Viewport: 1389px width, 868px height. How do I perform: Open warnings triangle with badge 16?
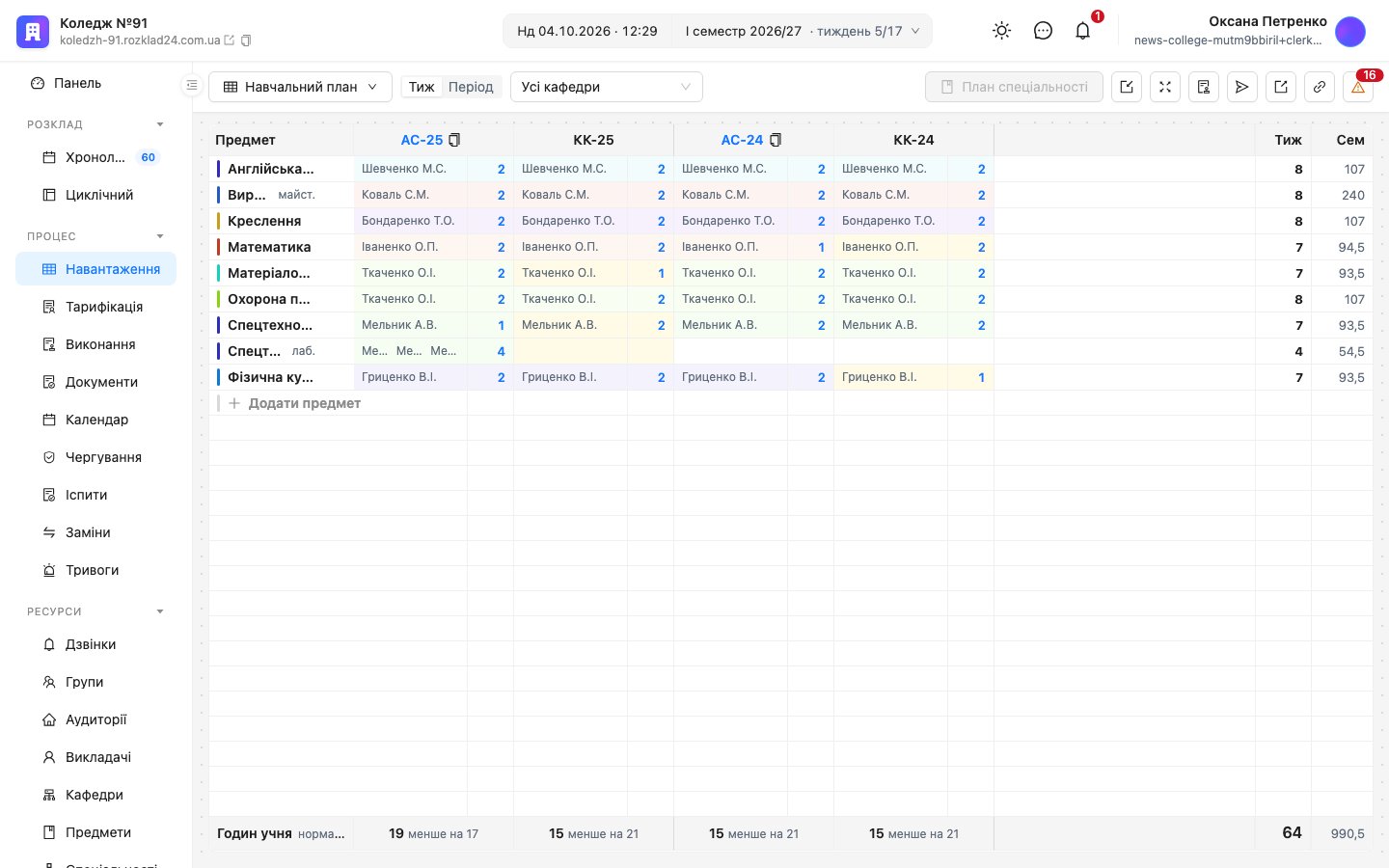[1358, 87]
